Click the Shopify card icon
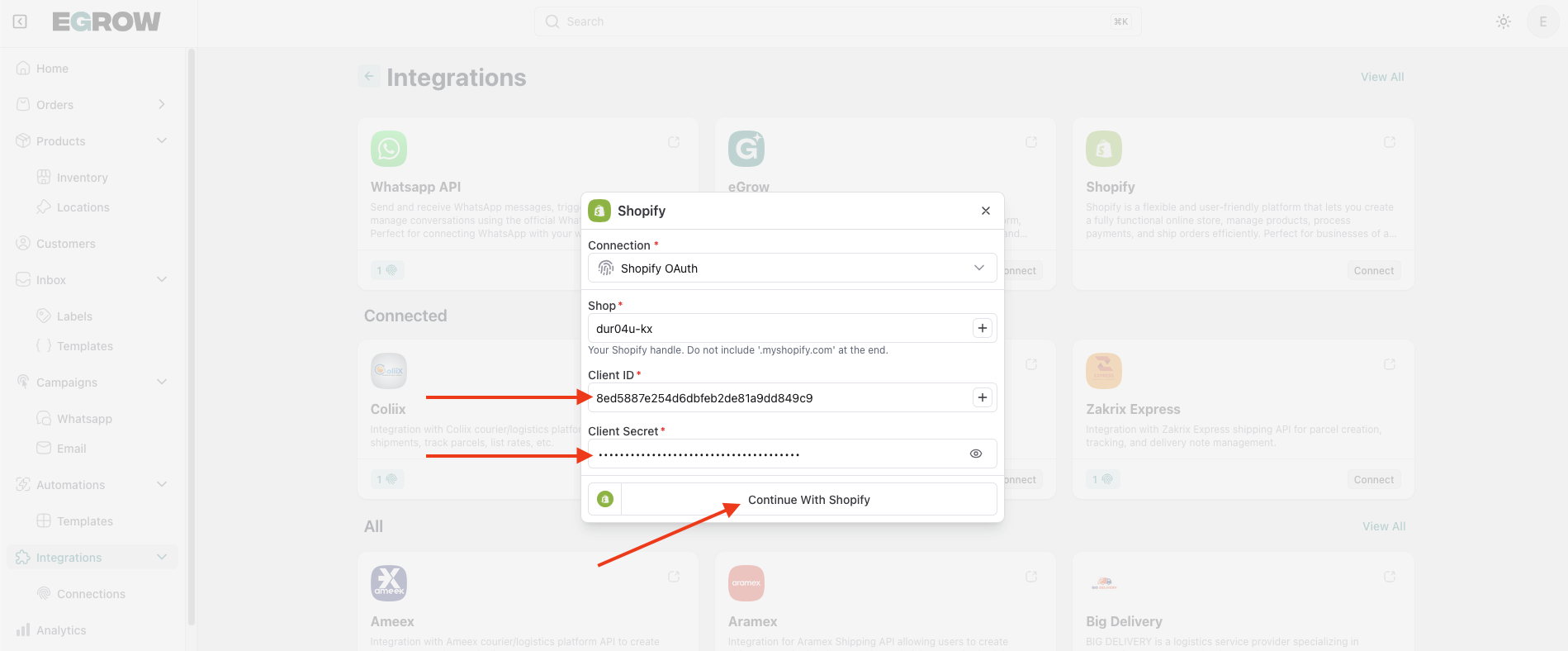Image resolution: width=1568 pixels, height=651 pixels. tap(1104, 149)
